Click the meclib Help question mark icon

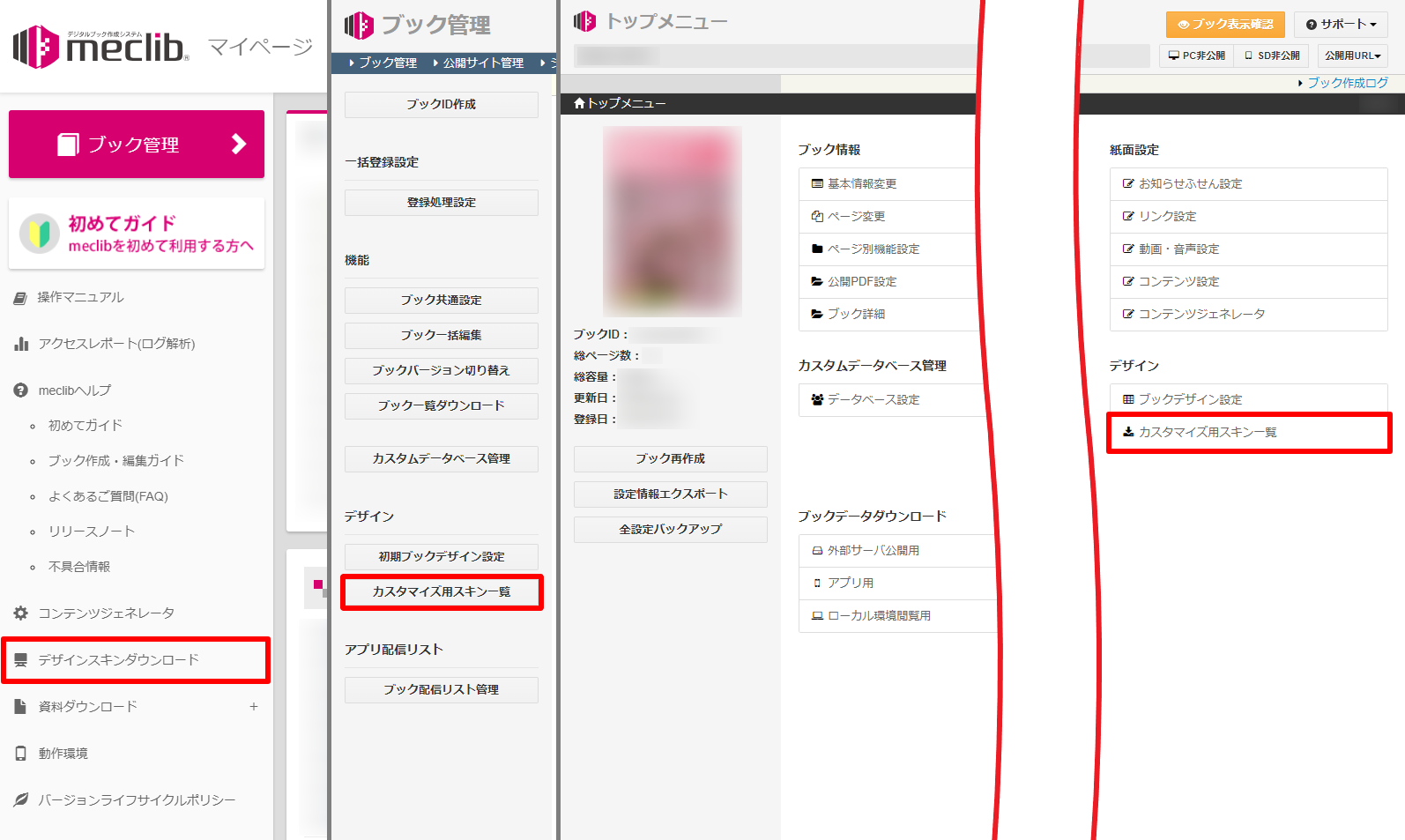[x=21, y=390]
